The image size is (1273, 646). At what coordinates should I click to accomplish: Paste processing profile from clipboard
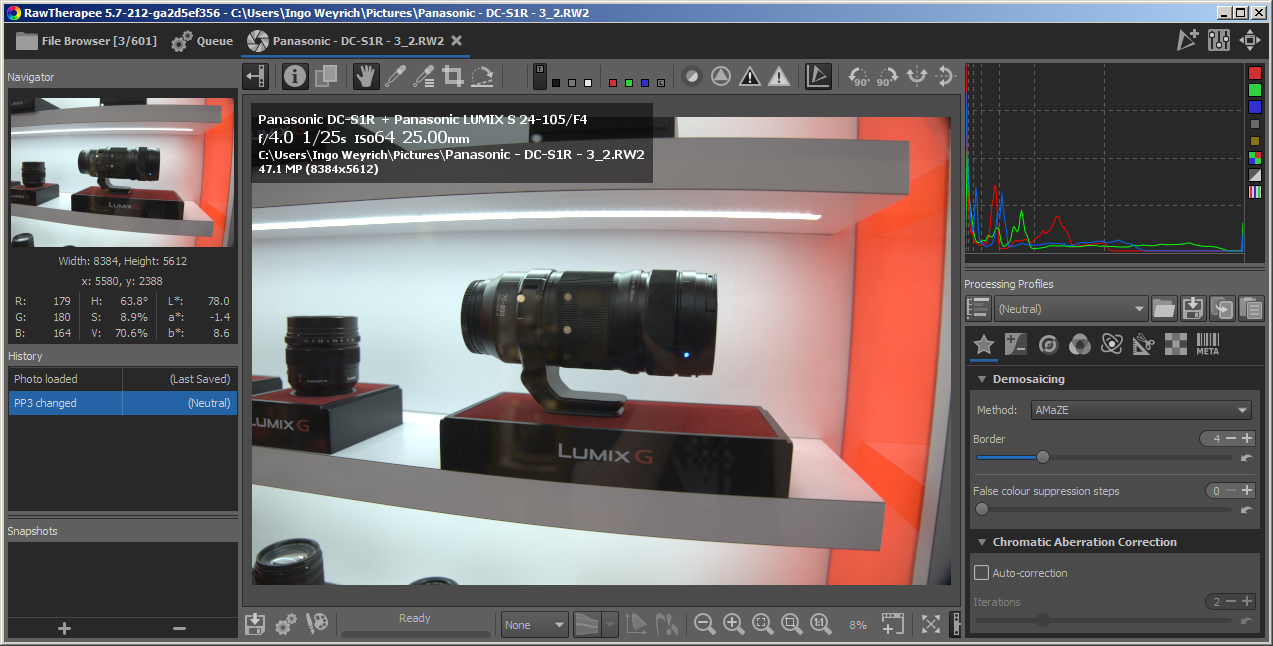pos(1250,309)
